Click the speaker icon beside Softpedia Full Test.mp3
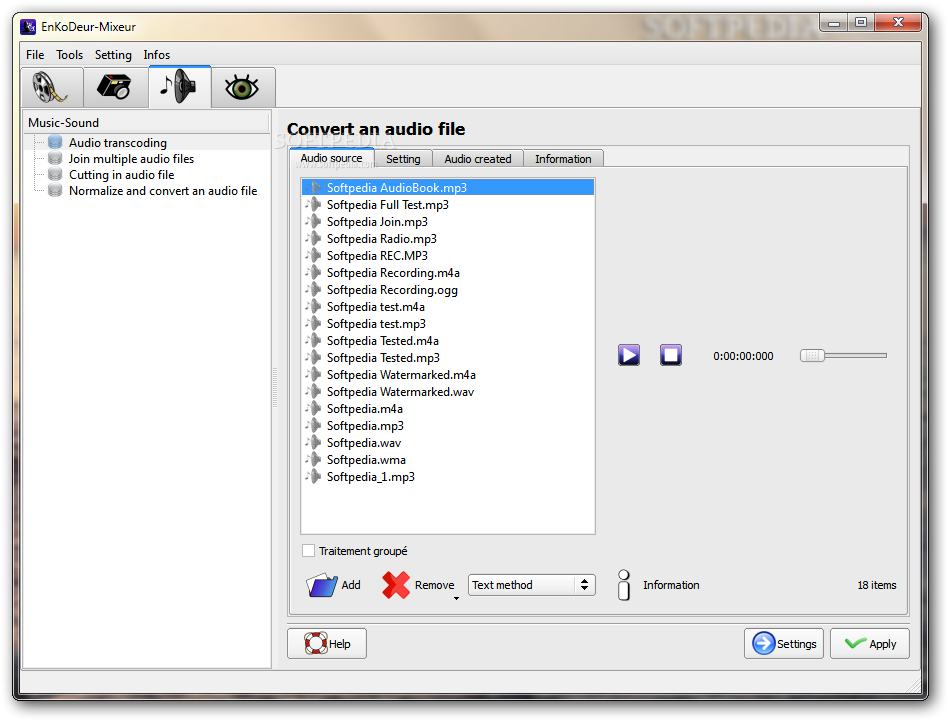Screen dimensions: 949x721 [314, 205]
